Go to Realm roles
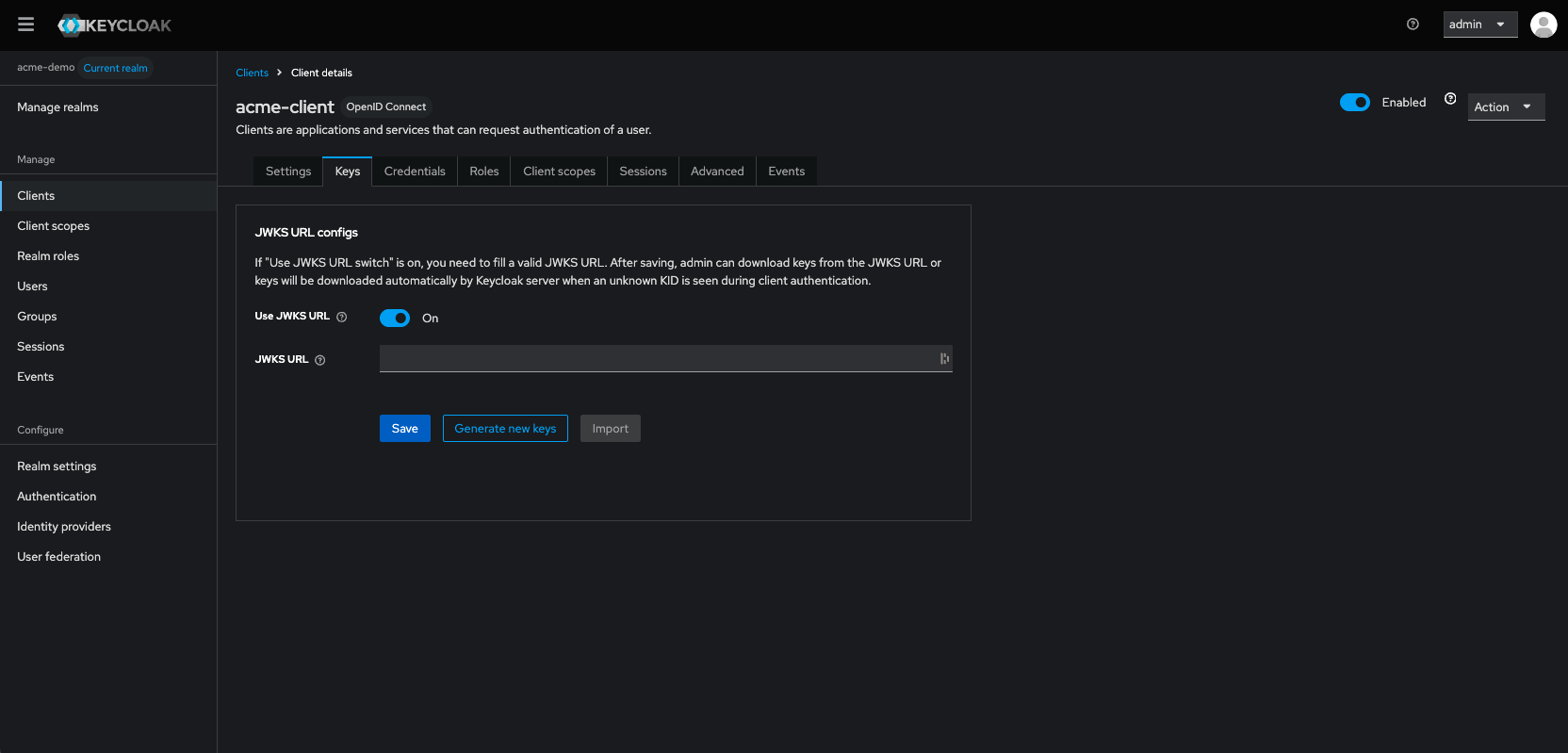 tap(108, 256)
